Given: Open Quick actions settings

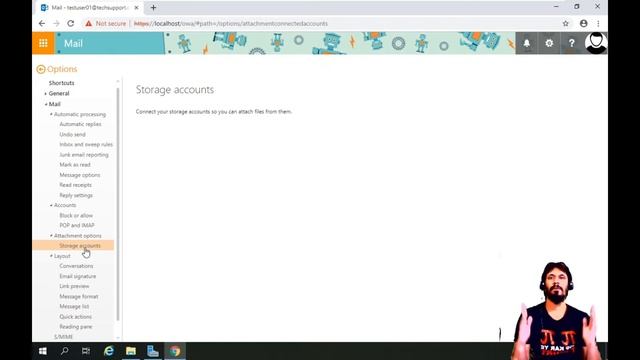Looking at the screenshot, I should (x=76, y=317).
